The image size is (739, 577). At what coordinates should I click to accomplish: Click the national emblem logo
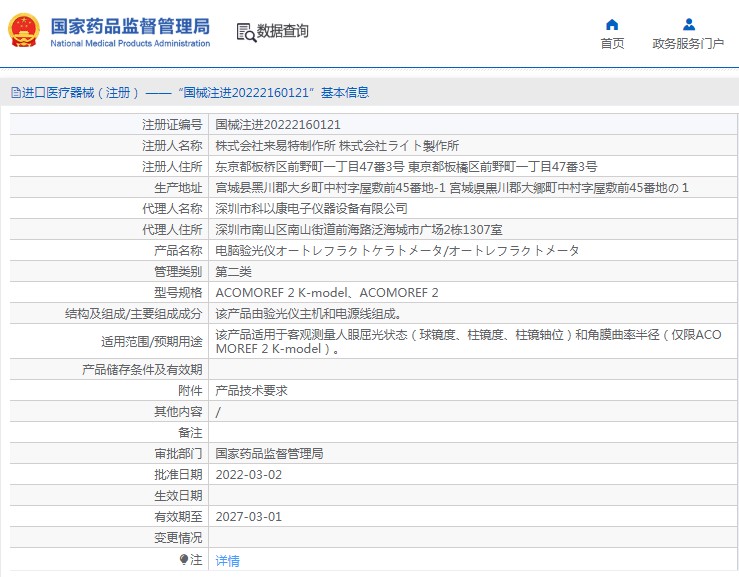click(25, 31)
